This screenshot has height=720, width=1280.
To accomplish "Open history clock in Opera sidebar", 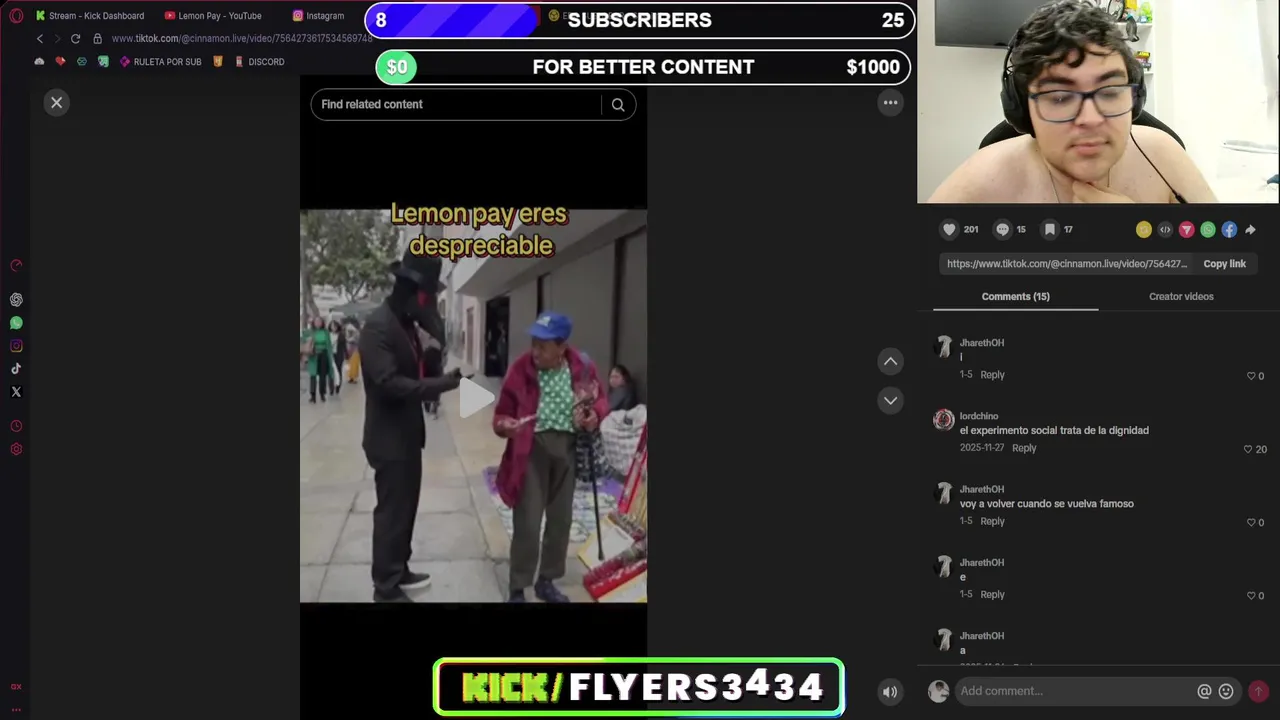I will tap(16, 426).
